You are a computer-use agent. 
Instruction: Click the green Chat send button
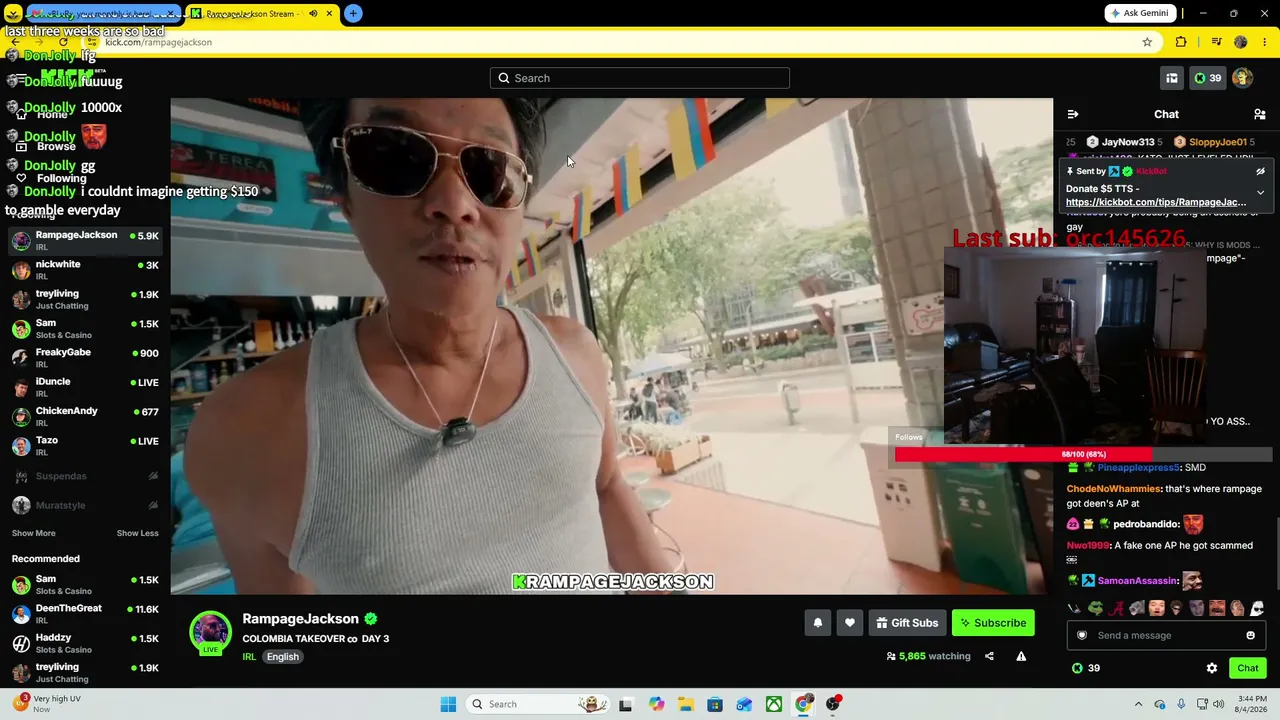1248,668
